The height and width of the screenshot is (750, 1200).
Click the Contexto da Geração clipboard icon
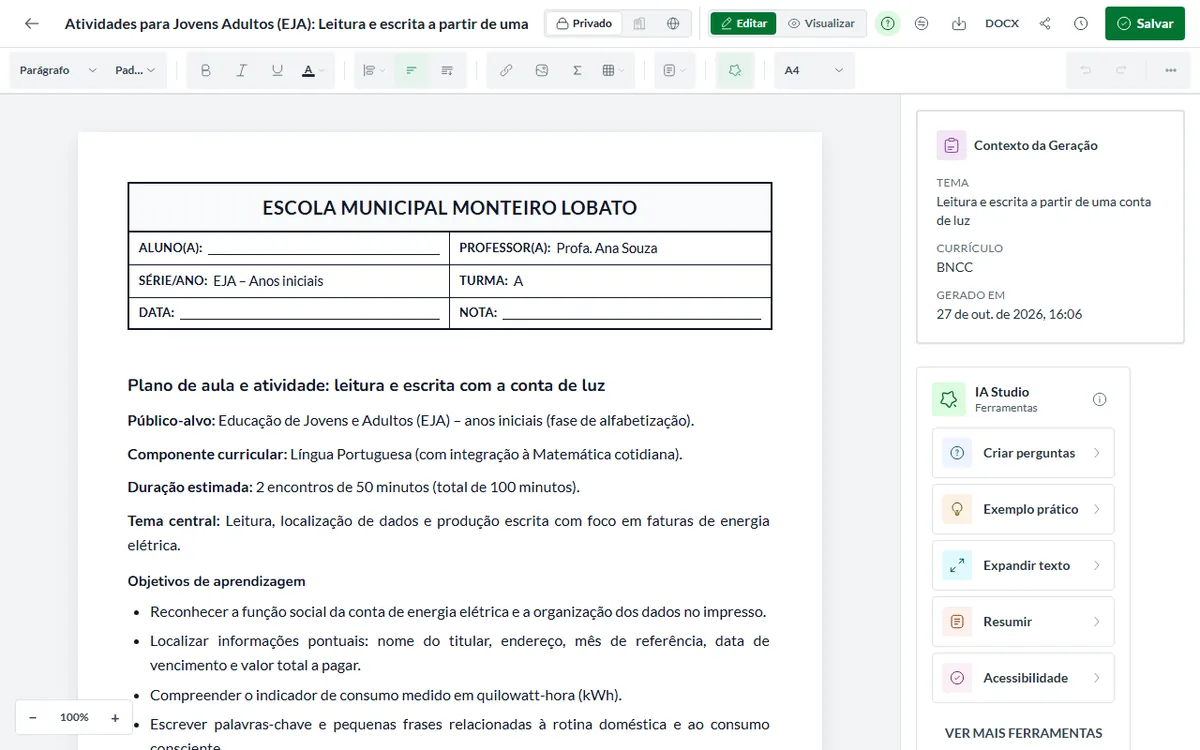pyautogui.click(x=951, y=145)
